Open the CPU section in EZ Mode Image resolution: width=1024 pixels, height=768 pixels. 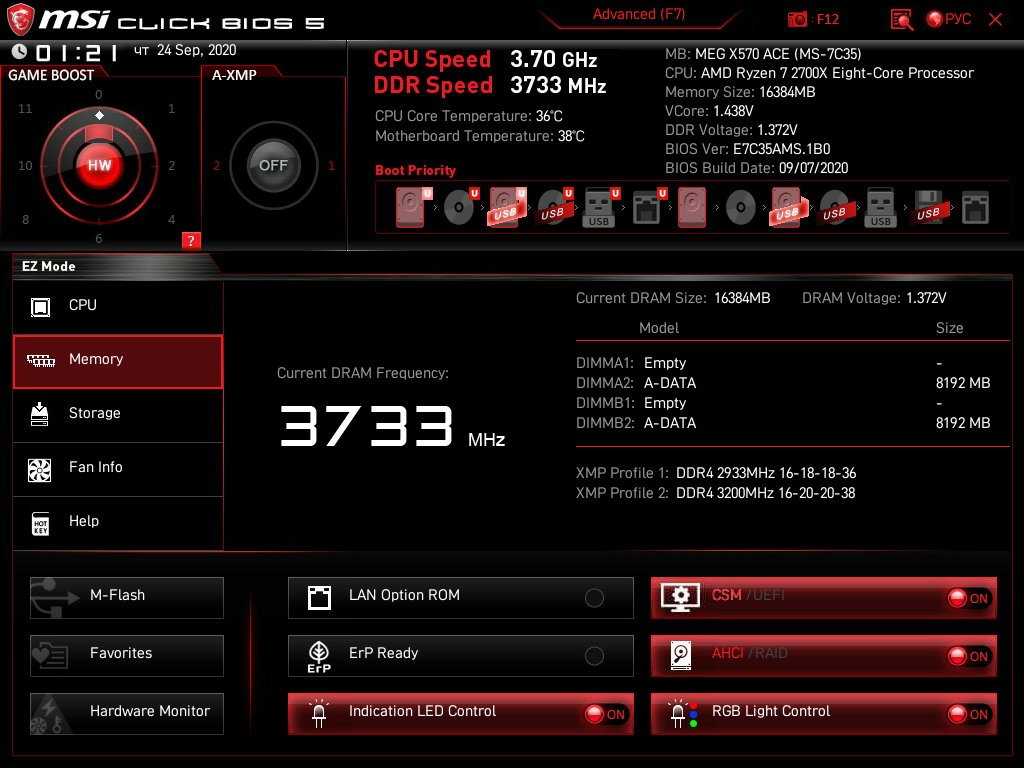pos(118,306)
